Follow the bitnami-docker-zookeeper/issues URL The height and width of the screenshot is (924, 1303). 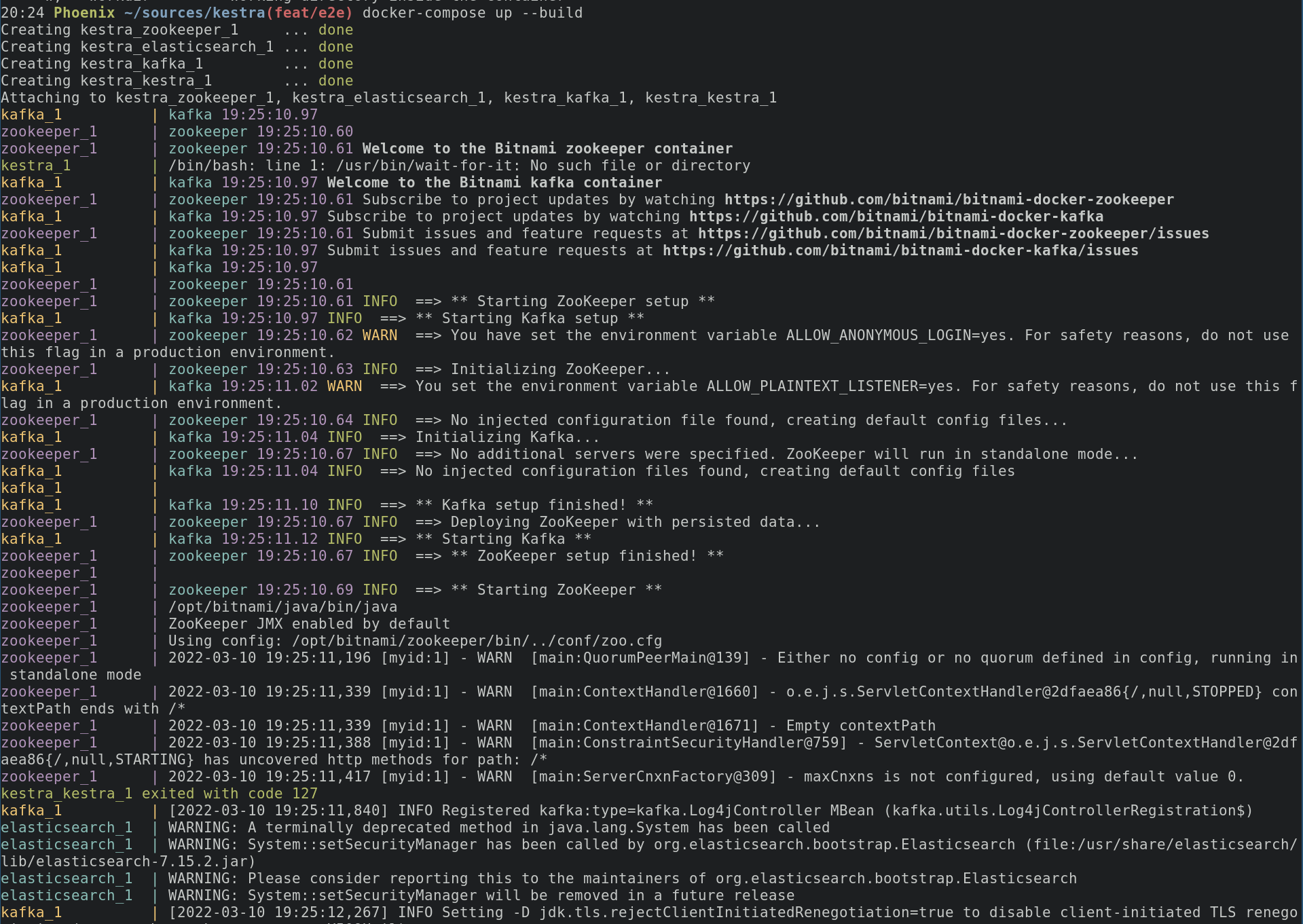(x=954, y=234)
